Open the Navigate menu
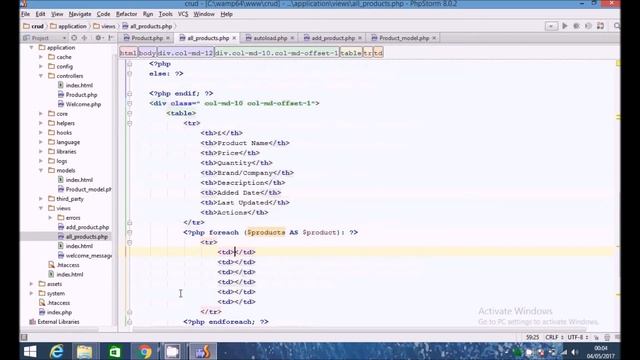This screenshot has height=360, width=640. 80,14
